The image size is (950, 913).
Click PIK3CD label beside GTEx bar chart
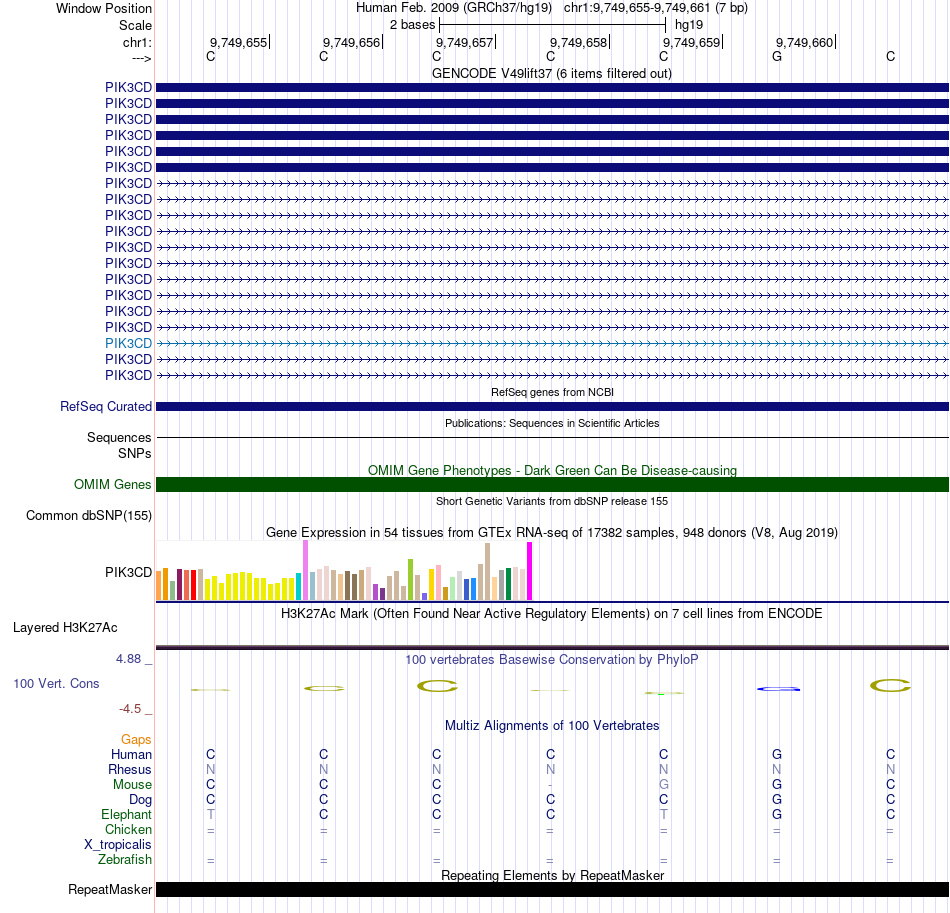tap(128, 573)
